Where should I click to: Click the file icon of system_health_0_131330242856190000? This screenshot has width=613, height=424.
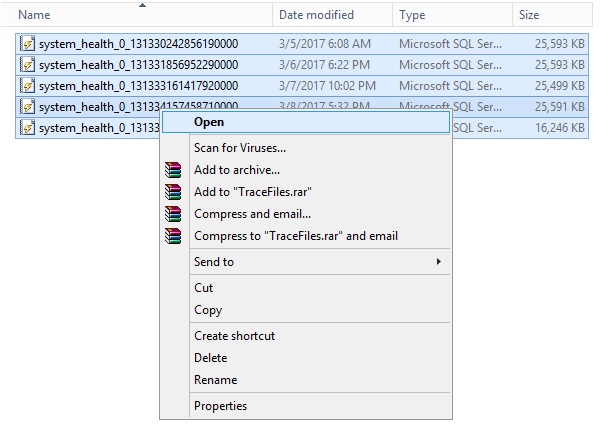(27, 44)
